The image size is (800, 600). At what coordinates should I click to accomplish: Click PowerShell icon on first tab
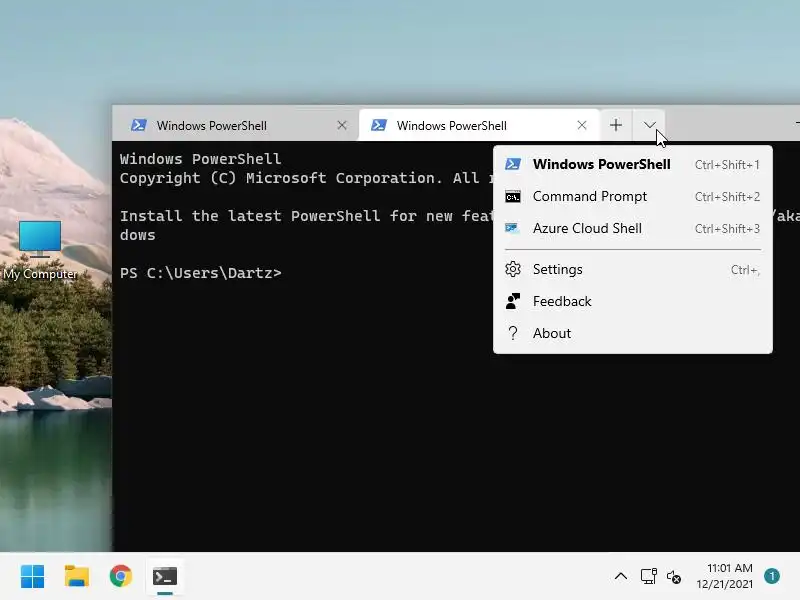139,125
